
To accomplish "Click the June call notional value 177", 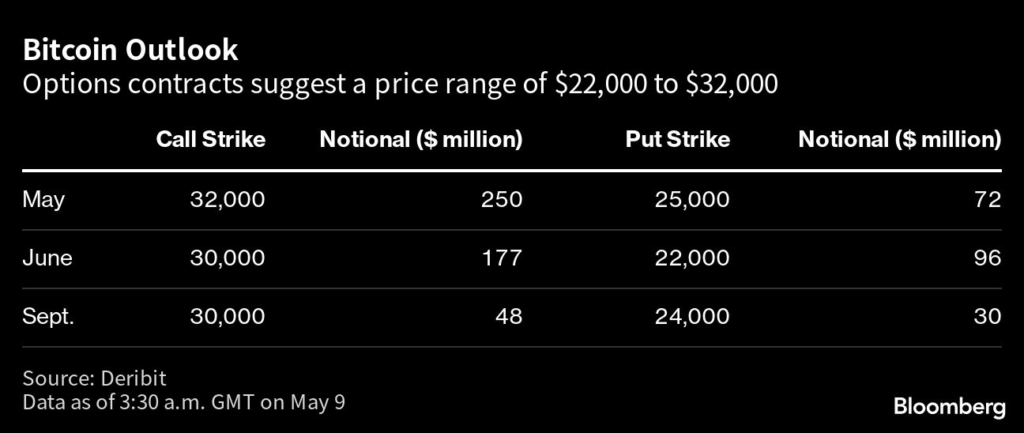I will point(502,258).
